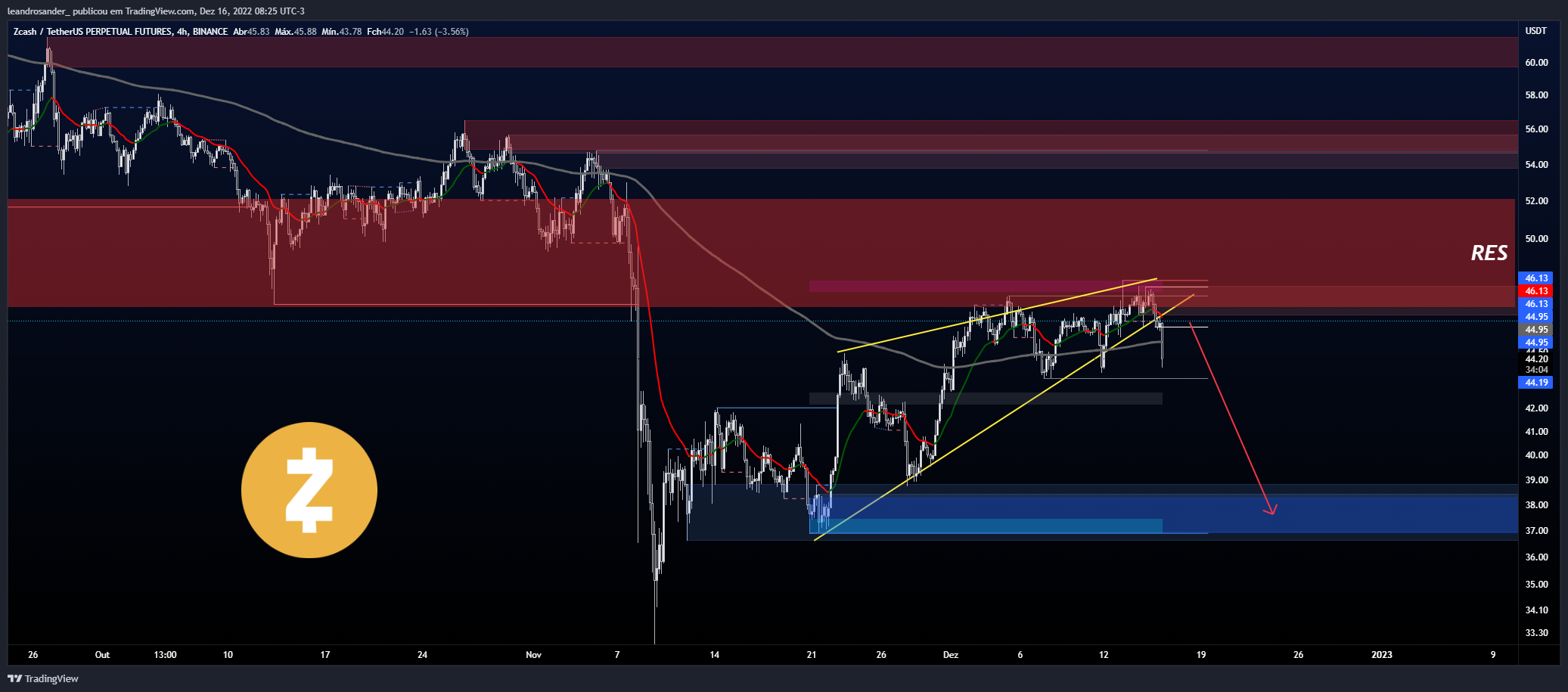Click the Abr 45.83 open value

tap(252, 32)
